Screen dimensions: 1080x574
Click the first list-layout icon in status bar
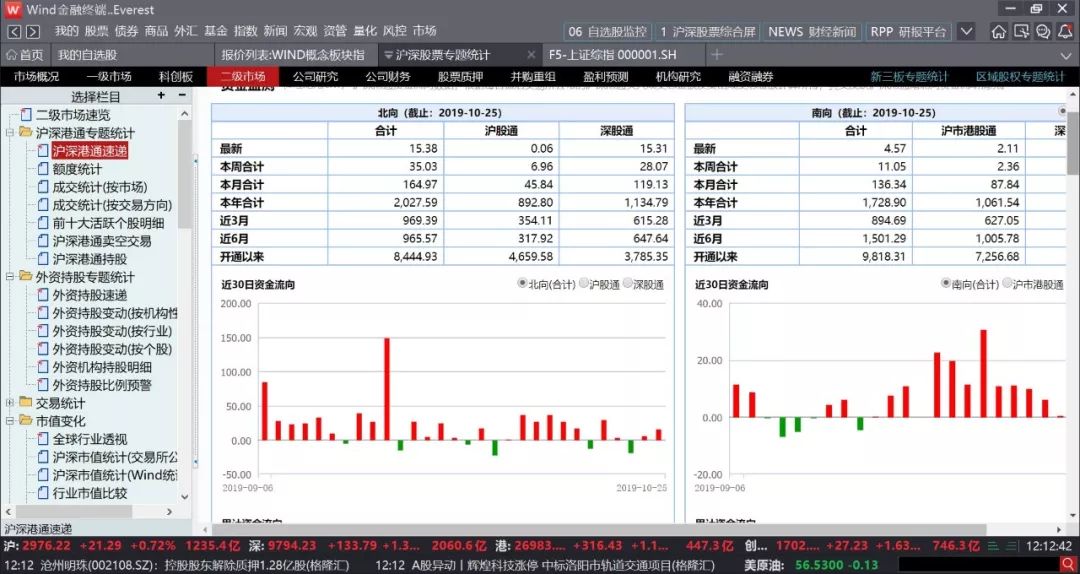(x=993, y=546)
